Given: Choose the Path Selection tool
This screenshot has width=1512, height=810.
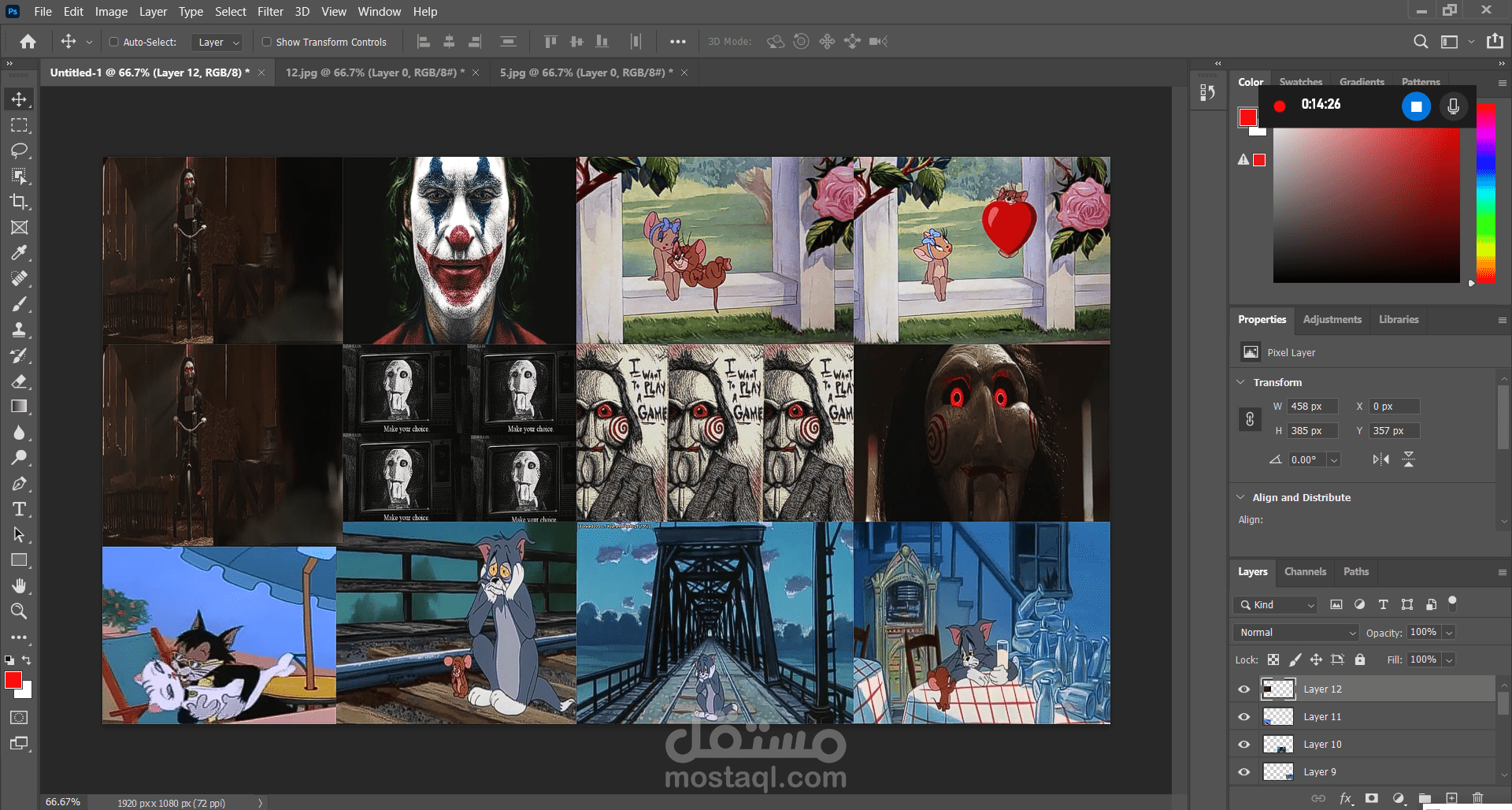Looking at the screenshot, I should 19,535.
